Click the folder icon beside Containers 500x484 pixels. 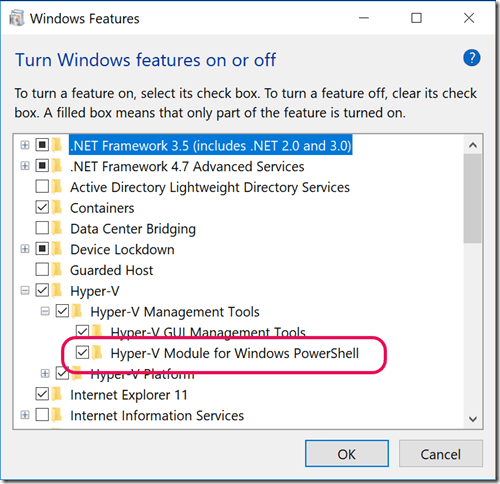[57, 207]
